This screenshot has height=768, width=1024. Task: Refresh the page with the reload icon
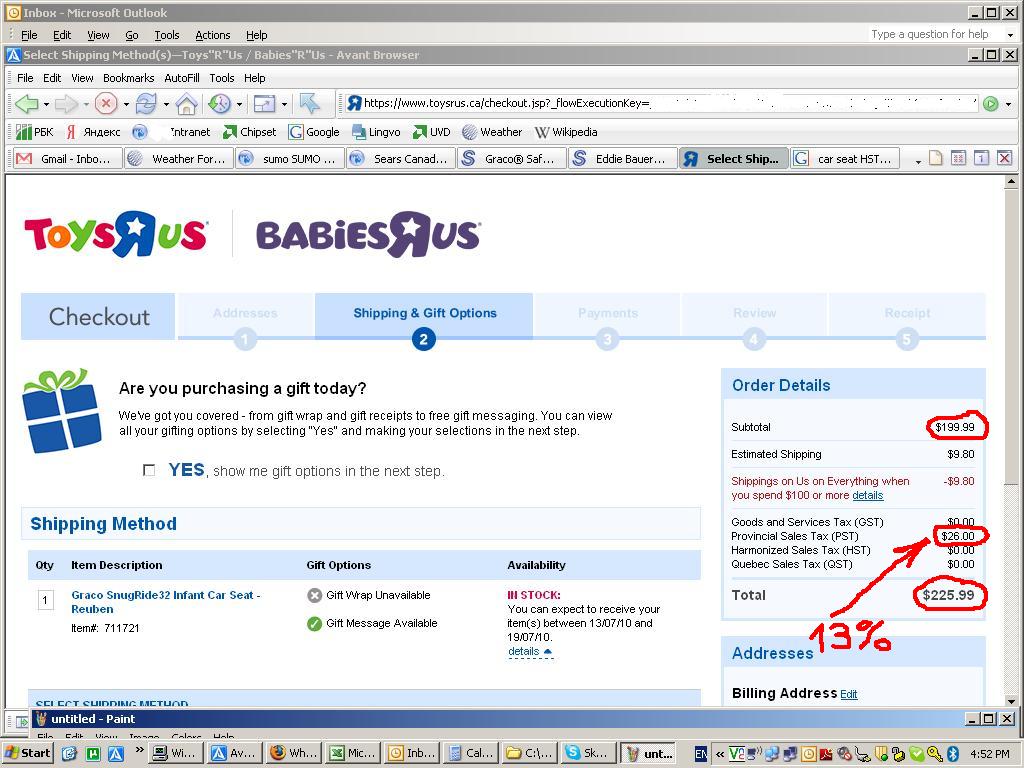(x=146, y=103)
